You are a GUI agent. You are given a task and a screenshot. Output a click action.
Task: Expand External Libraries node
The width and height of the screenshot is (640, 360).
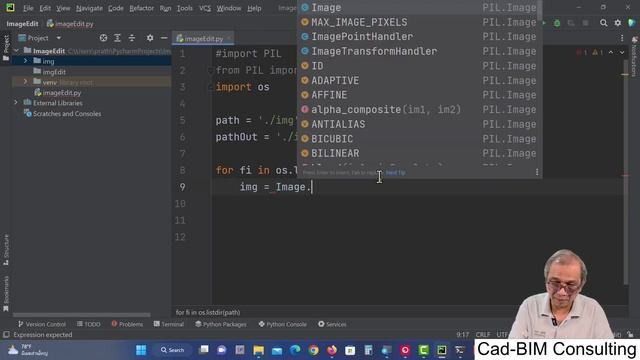coord(16,103)
